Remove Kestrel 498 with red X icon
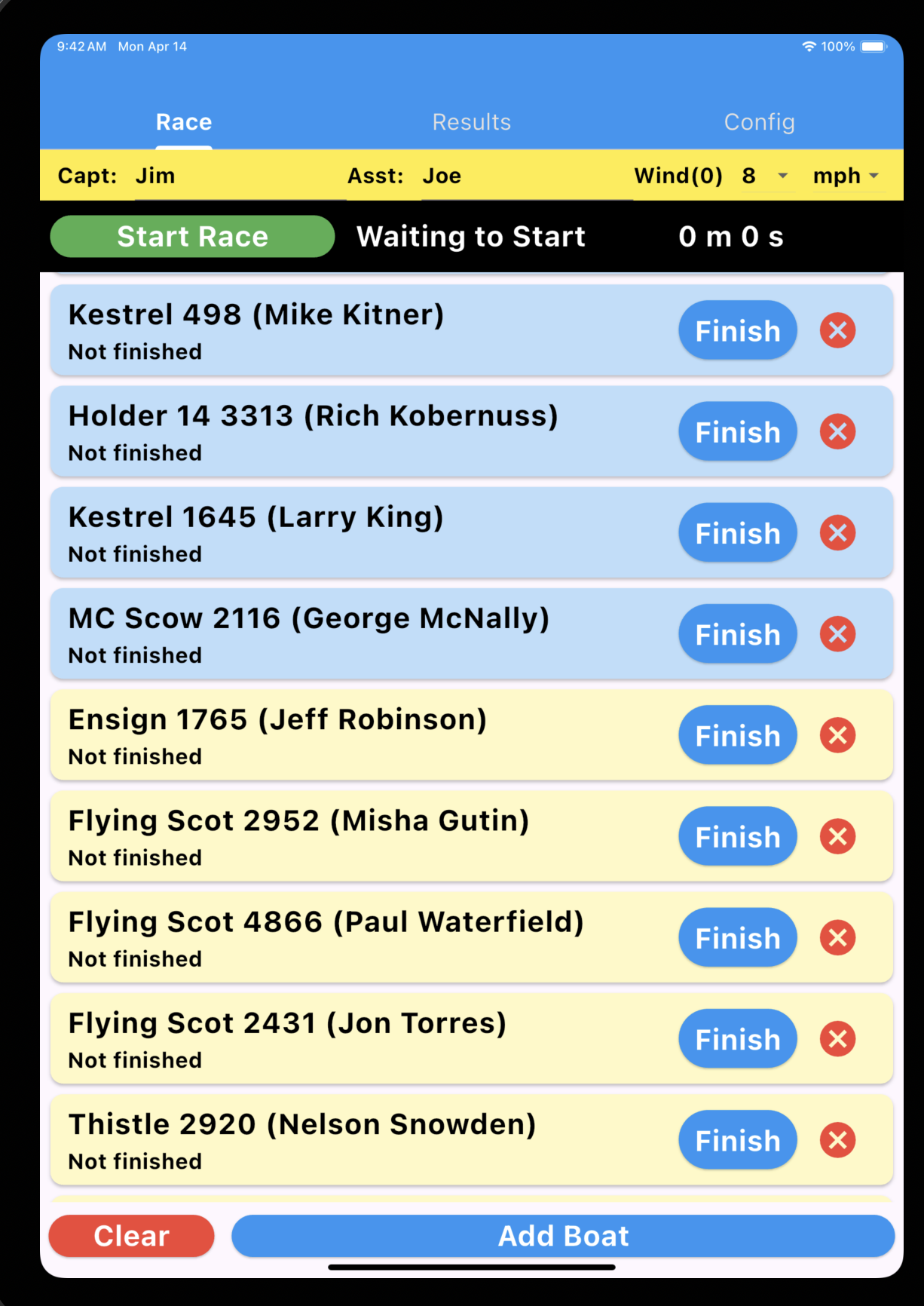 (x=837, y=331)
